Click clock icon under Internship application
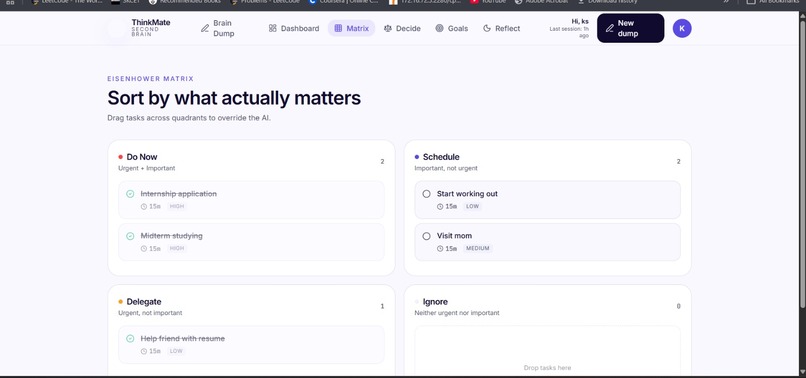806x378 pixels. tap(144, 206)
